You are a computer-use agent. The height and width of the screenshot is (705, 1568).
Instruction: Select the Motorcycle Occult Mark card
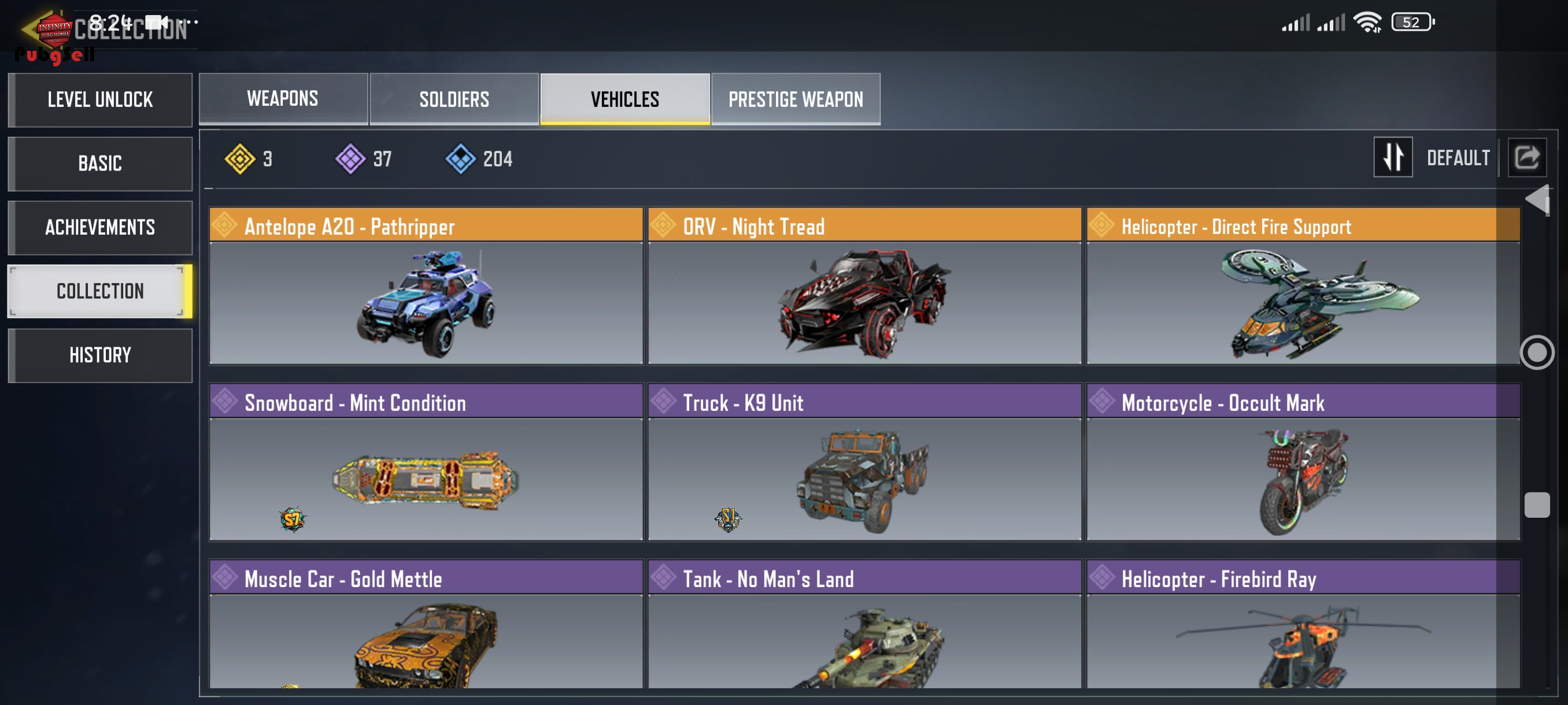click(x=1303, y=462)
